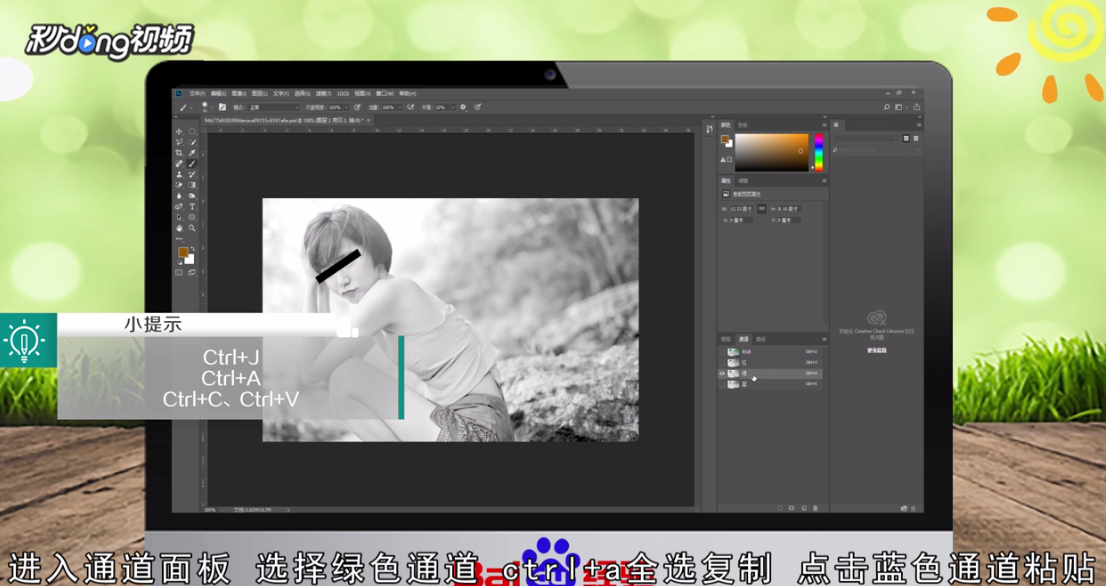The width and height of the screenshot is (1106, 586).
Task: Select the Blur tool
Action: pyautogui.click(x=178, y=196)
